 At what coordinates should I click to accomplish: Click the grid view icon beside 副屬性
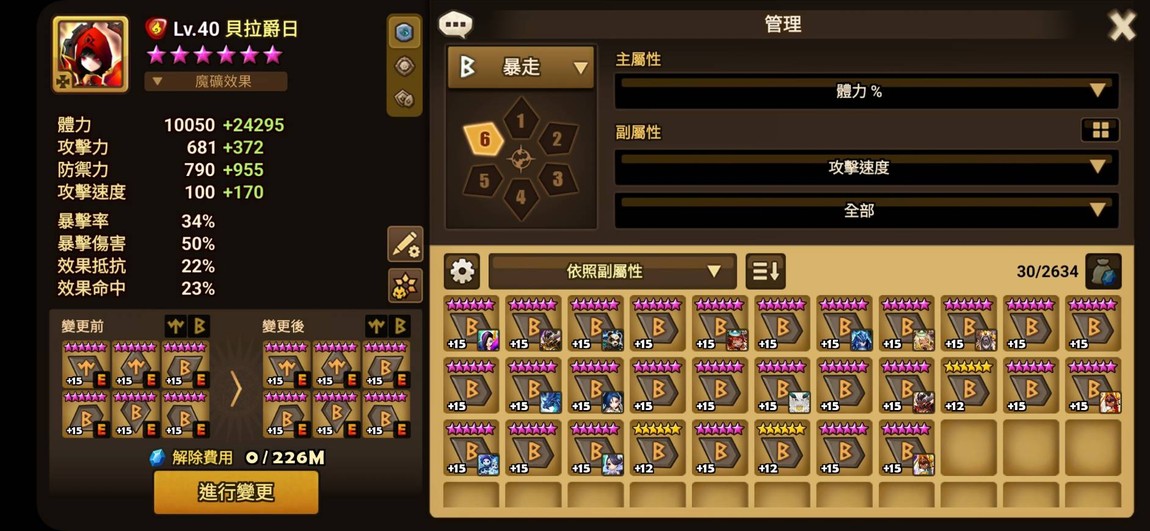[1100, 131]
